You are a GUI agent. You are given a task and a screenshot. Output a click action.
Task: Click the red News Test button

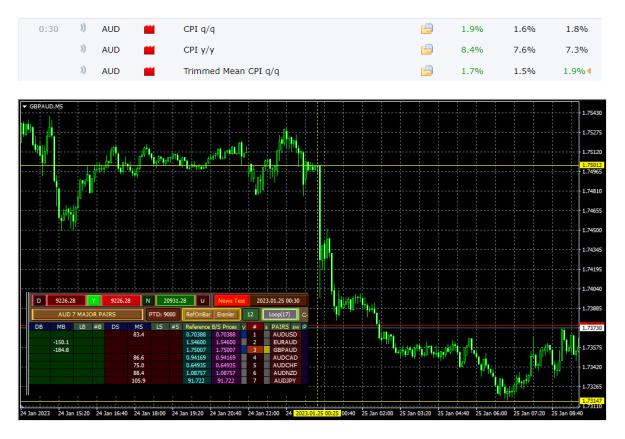click(x=231, y=301)
